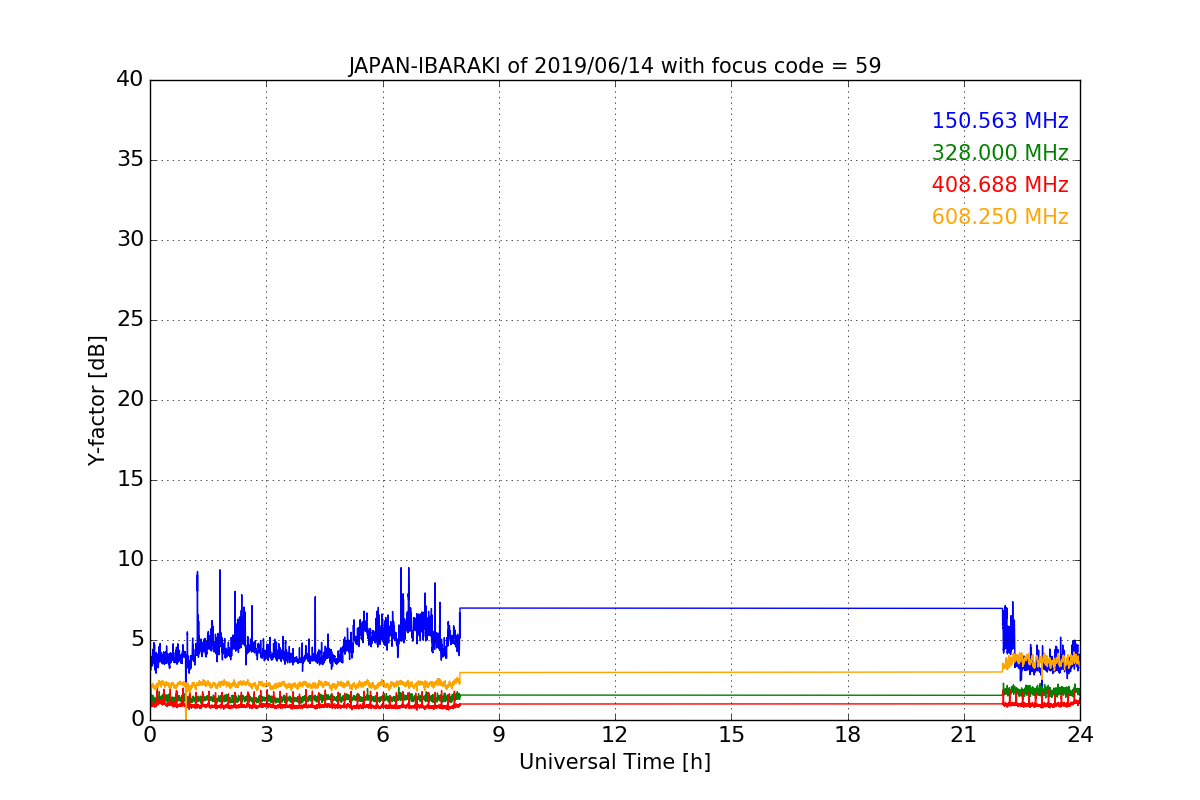Image resolution: width=1200 pixels, height=800 pixels.
Task: Select the 328.000 MHz legend label
Action: click(1000, 153)
